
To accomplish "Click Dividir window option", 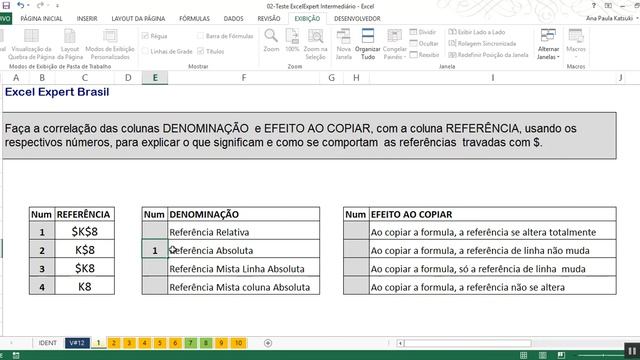I will [x=423, y=32].
